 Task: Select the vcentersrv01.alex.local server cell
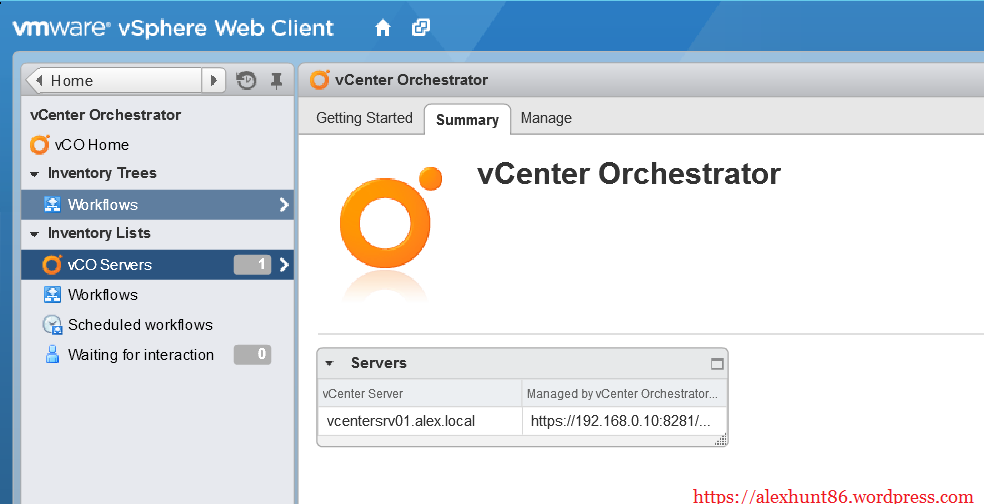(x=401, y=421)
